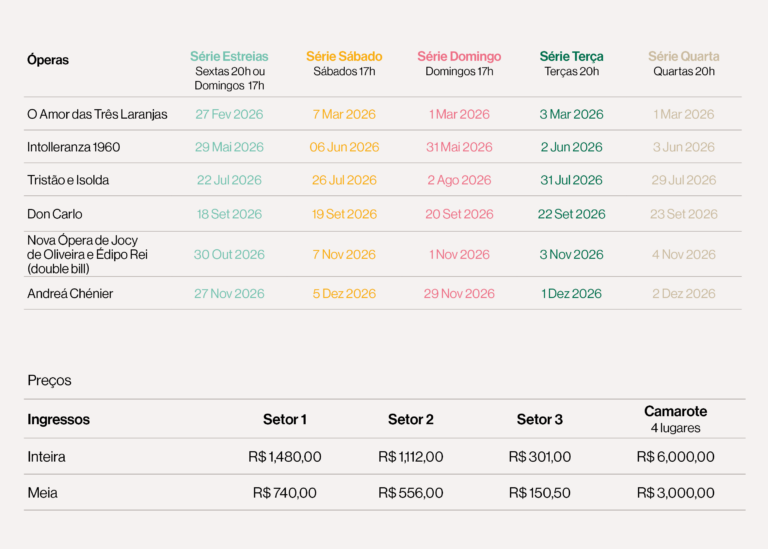Click the Série Estreias column header
768x549 pixels.
coord(229,57)
